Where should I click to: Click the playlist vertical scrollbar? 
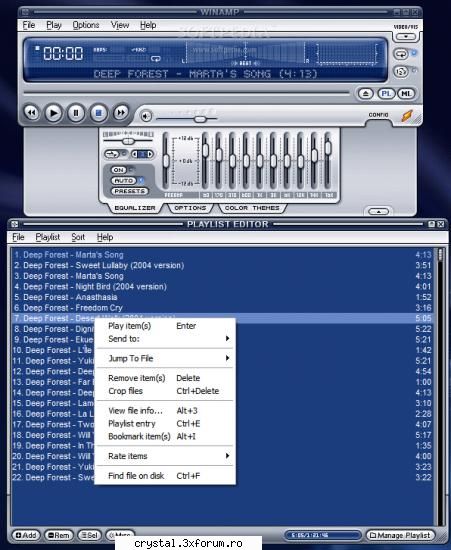coord(439,387)
